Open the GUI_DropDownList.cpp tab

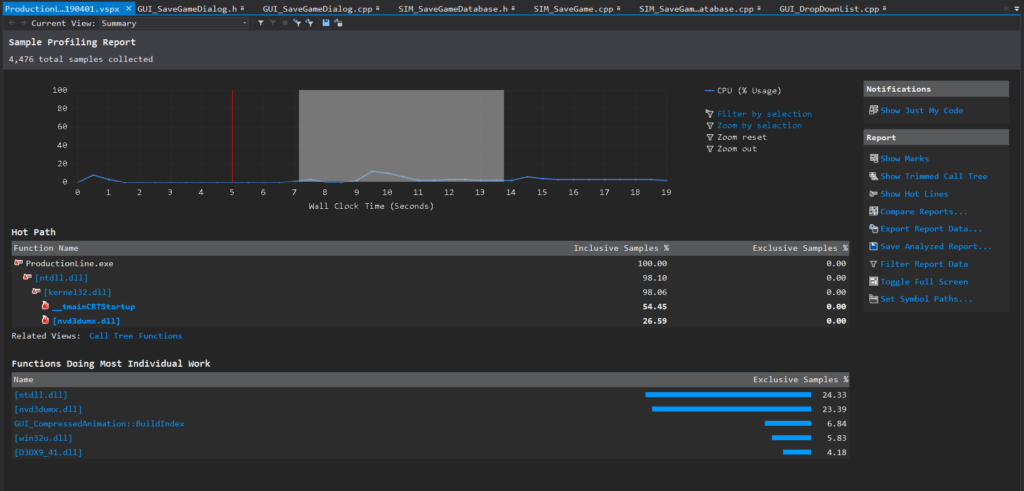pyautogui.click(x=829, y=8)
